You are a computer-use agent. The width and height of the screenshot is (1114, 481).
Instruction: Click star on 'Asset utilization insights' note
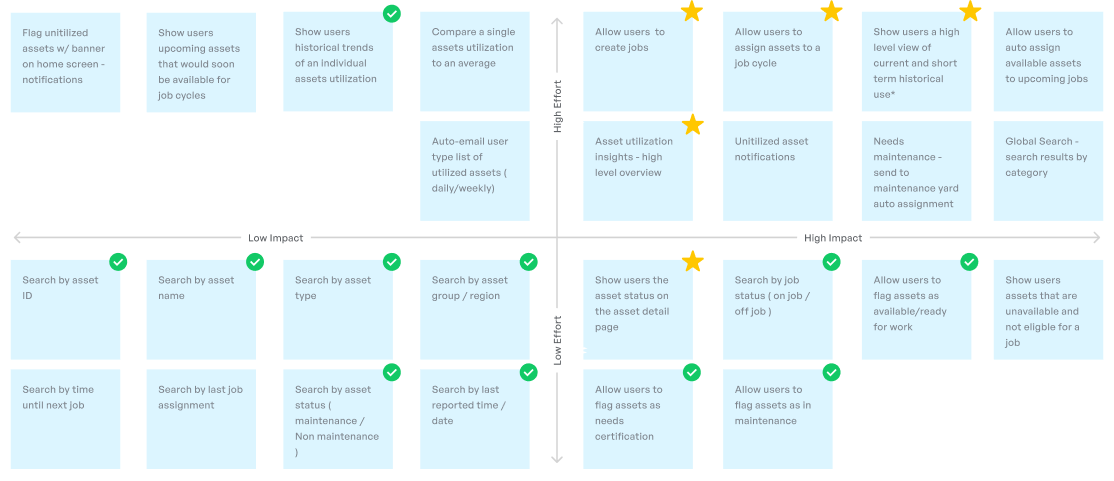692,124
